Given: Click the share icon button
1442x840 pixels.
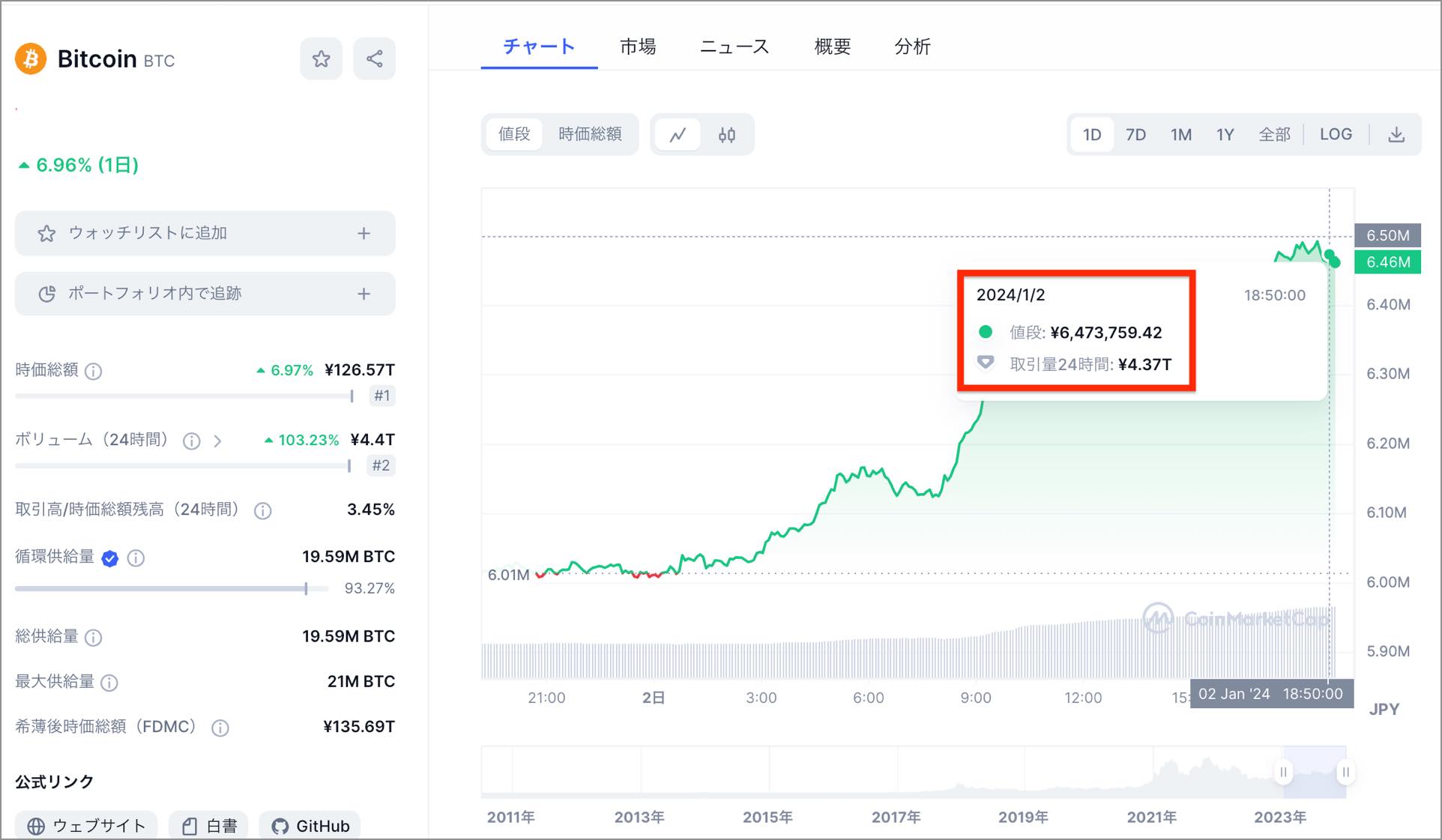Looking at the screenshot, I should [374, 58].
